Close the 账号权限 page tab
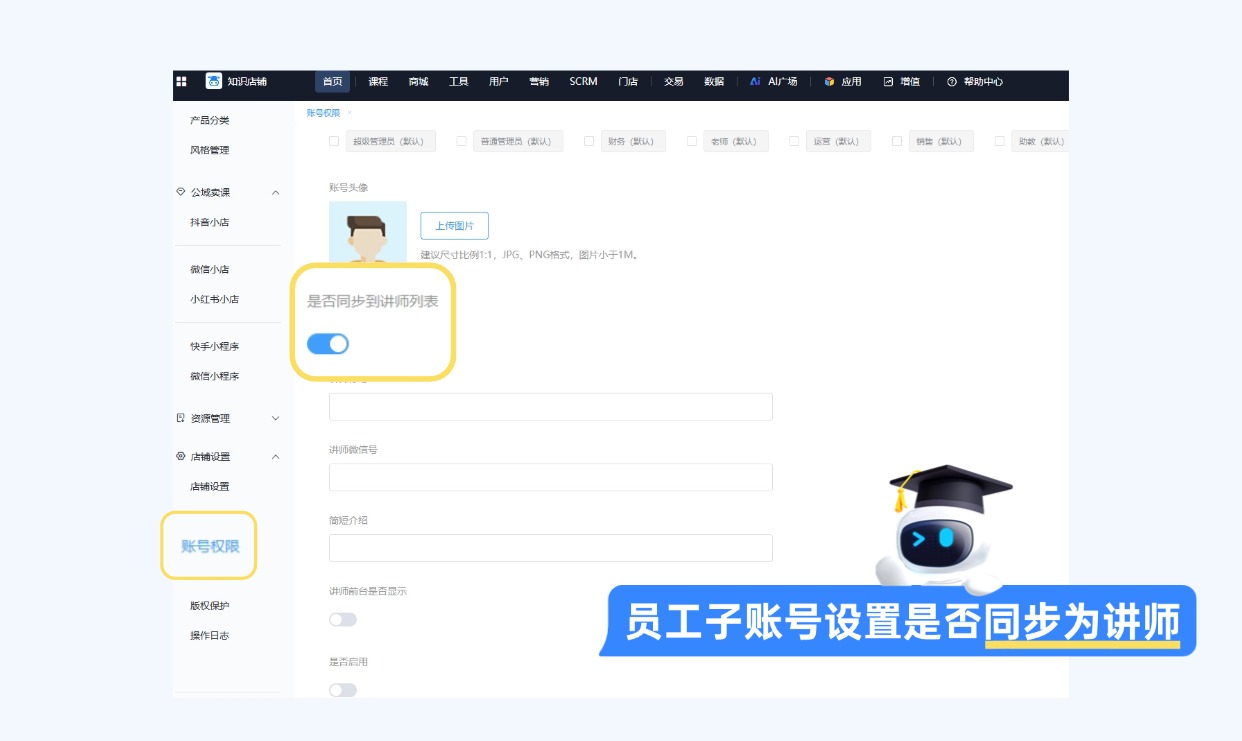 [x=349, y=113]
